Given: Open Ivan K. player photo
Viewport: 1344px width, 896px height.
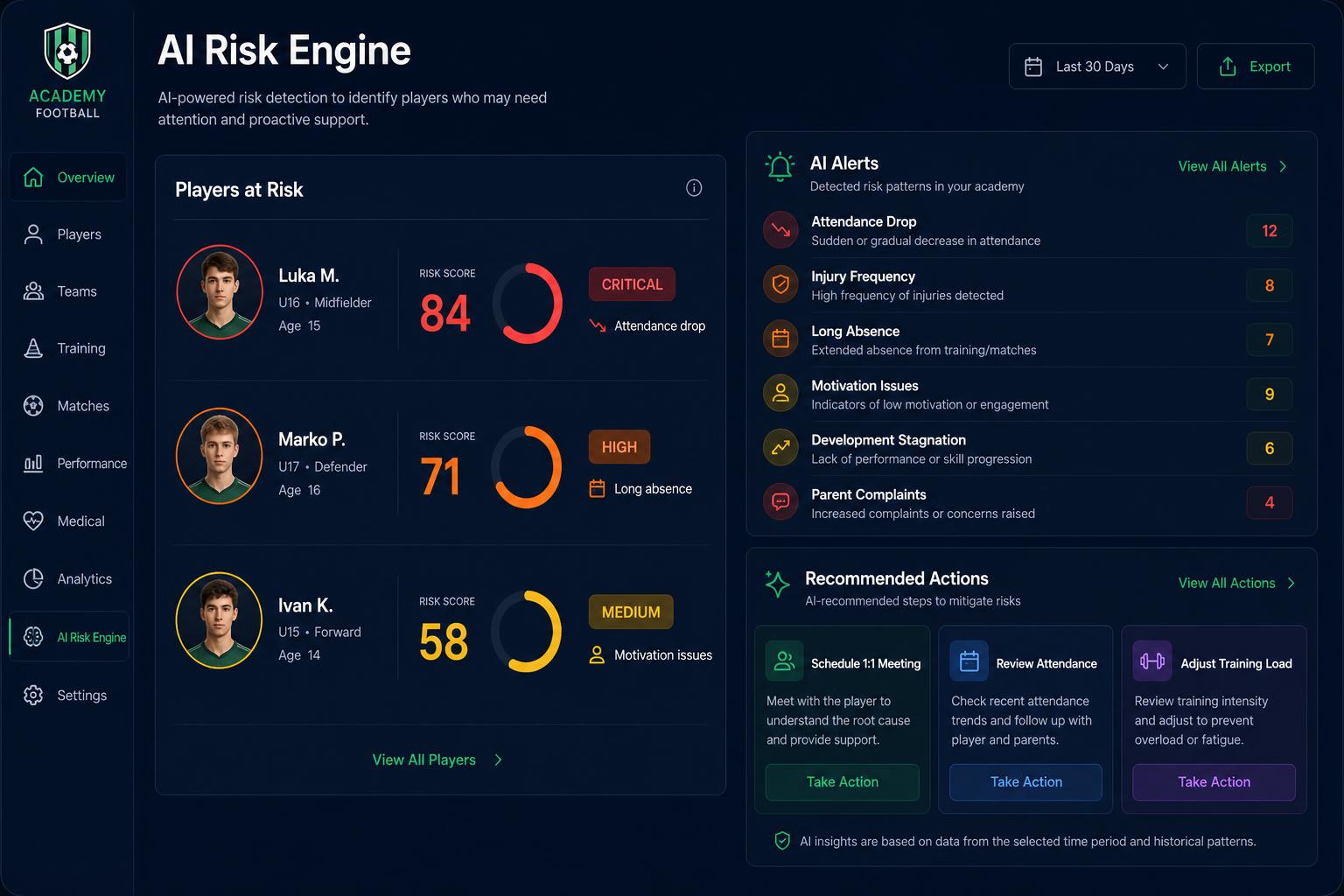Looking at the screenshot, I should click(220, 620).
